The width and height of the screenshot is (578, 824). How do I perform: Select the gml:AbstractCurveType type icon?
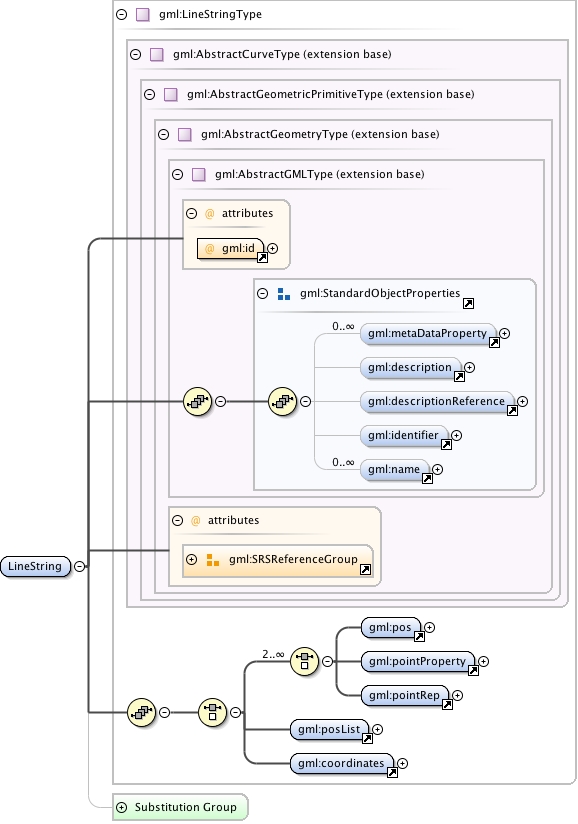pyautogui.click(x=157, y=54)
